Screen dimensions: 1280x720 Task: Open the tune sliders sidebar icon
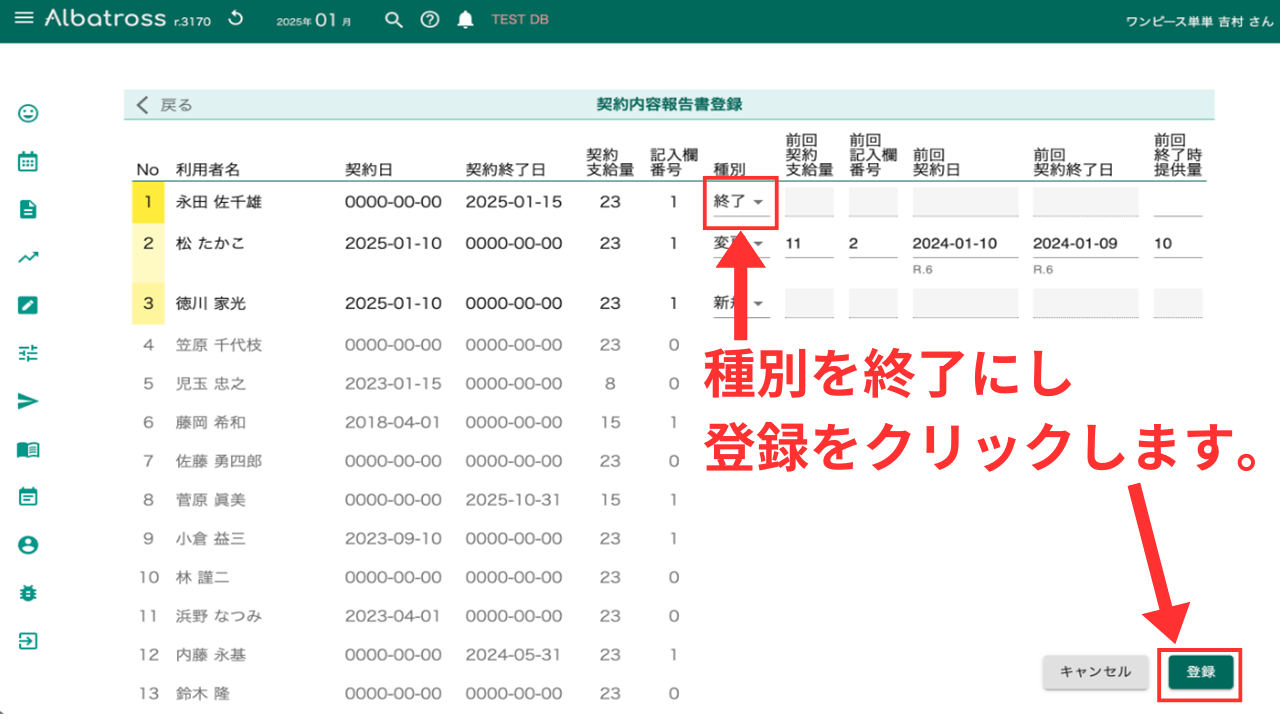click(28, 353)
